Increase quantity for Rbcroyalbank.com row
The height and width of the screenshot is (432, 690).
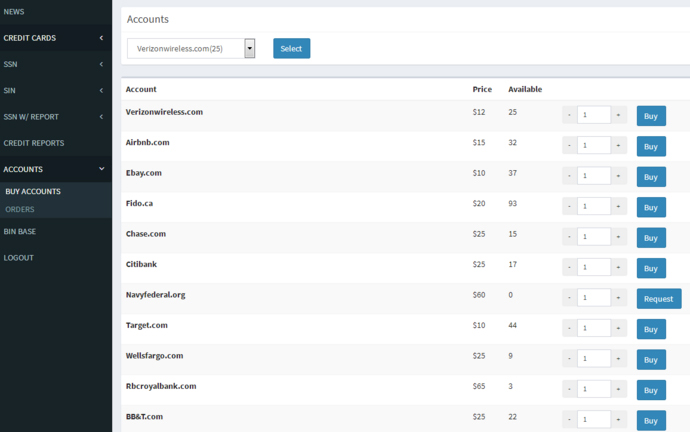[618, 389]
